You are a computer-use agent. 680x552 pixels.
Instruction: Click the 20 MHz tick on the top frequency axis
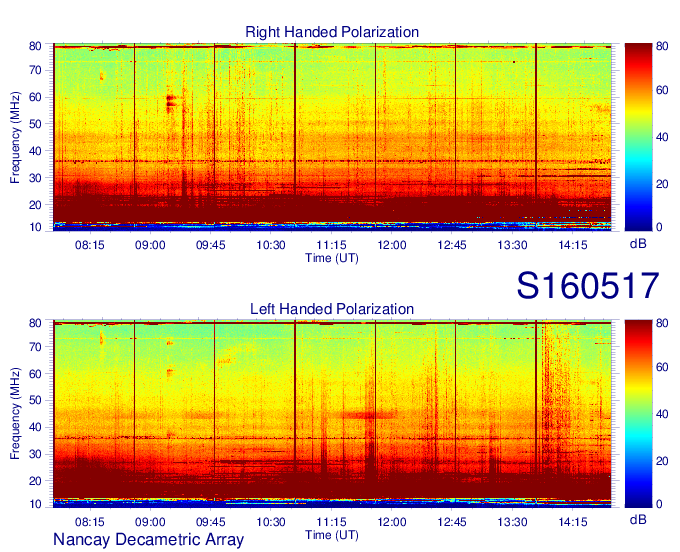click(x=35, y=205)
